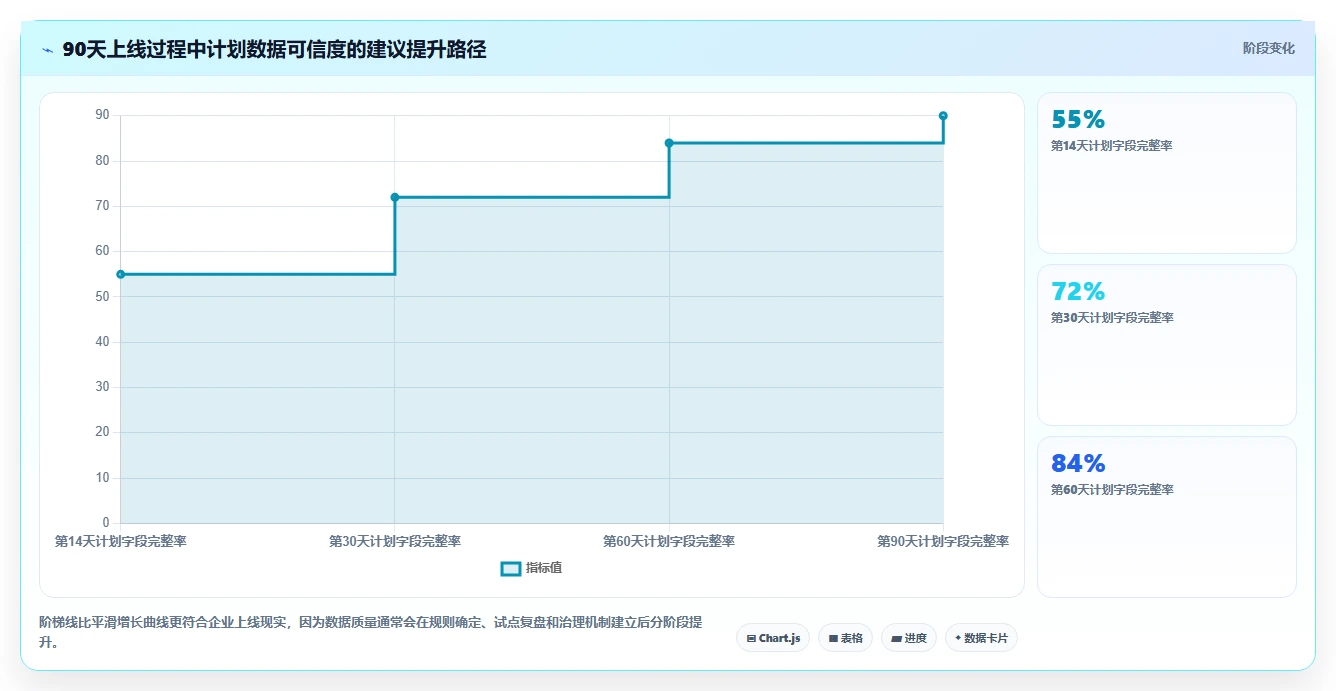Click the 指标值 legend label
This screenshot has width=1336, height=691.
[x=544, y=568]
